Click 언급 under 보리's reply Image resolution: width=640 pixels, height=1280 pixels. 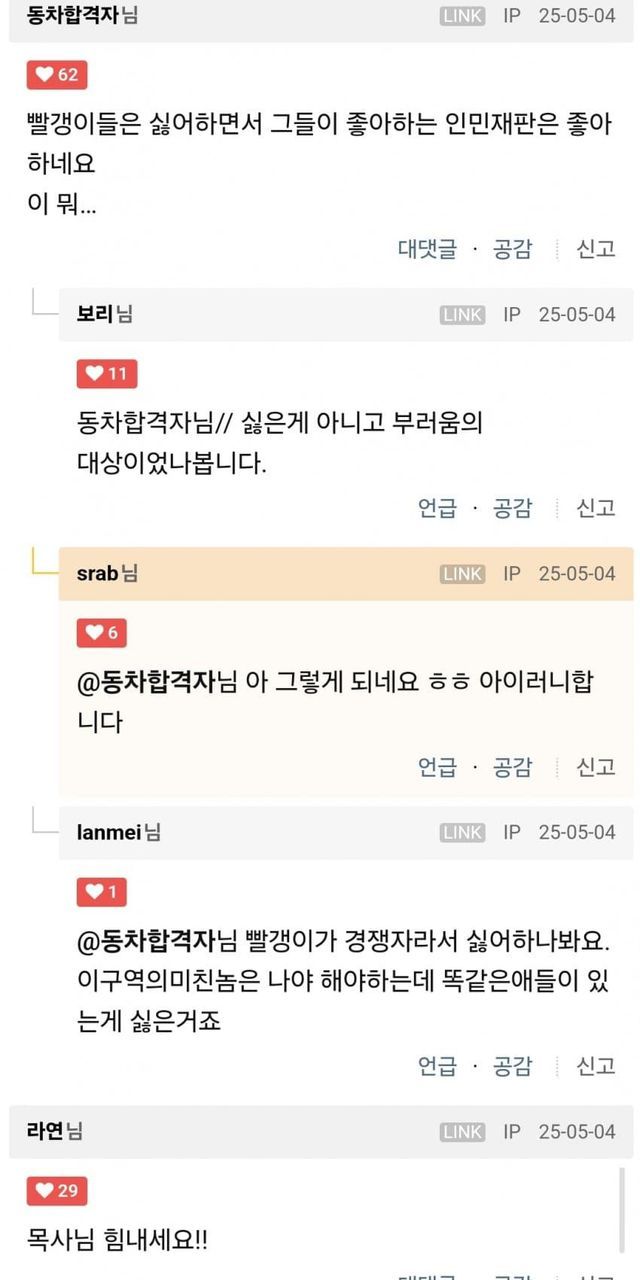click(x=437, y=508)
